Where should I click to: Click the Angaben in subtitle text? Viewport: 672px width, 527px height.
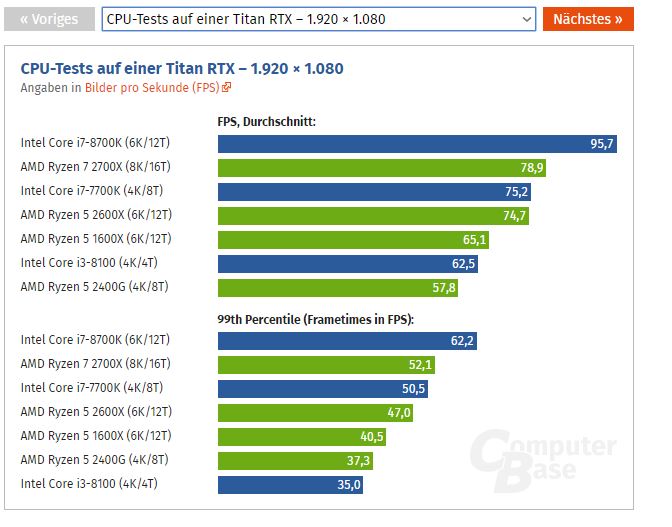51,88
